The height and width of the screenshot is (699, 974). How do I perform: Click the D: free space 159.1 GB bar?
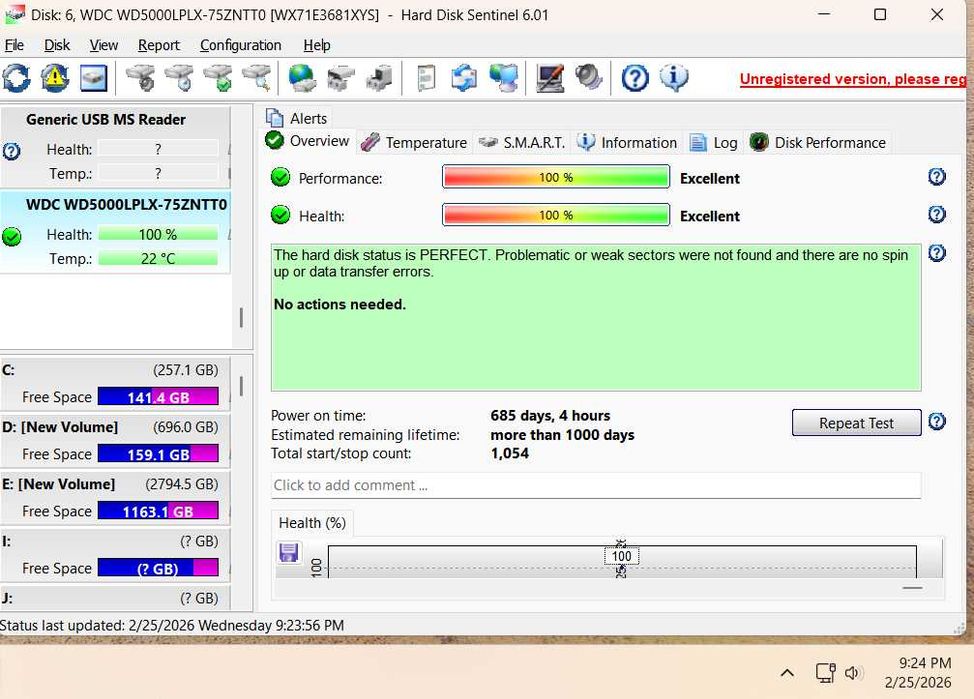click(x=158, y=454)
